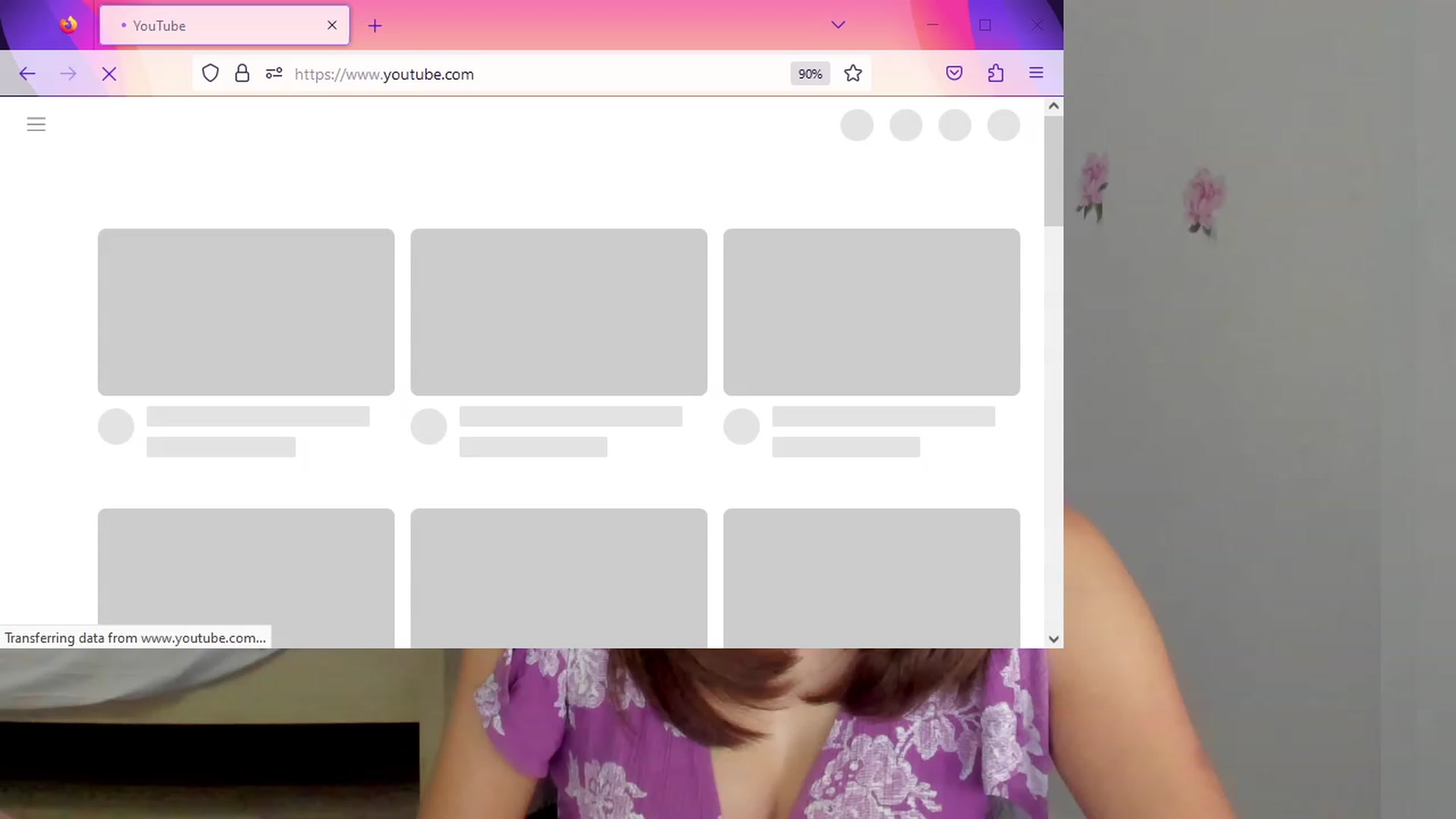Click the forward navigation arrow
Viewport: 1456px width, 819px height.
click(68, 74)
